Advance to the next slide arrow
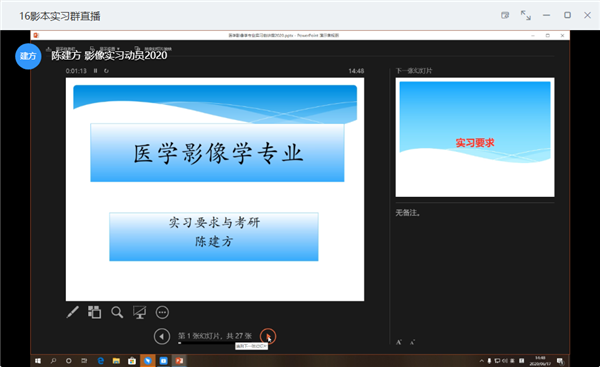Image resolution: width=600 pixels, height=367 pixels. [267, 336]
